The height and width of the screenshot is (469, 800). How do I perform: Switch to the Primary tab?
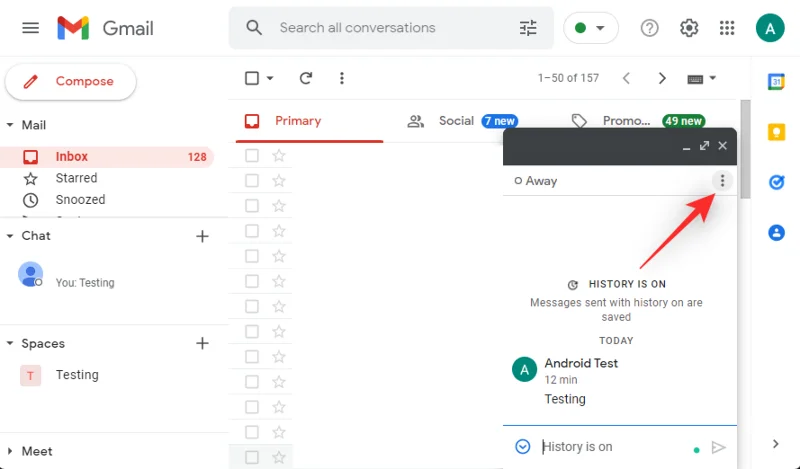click(309, 121)
